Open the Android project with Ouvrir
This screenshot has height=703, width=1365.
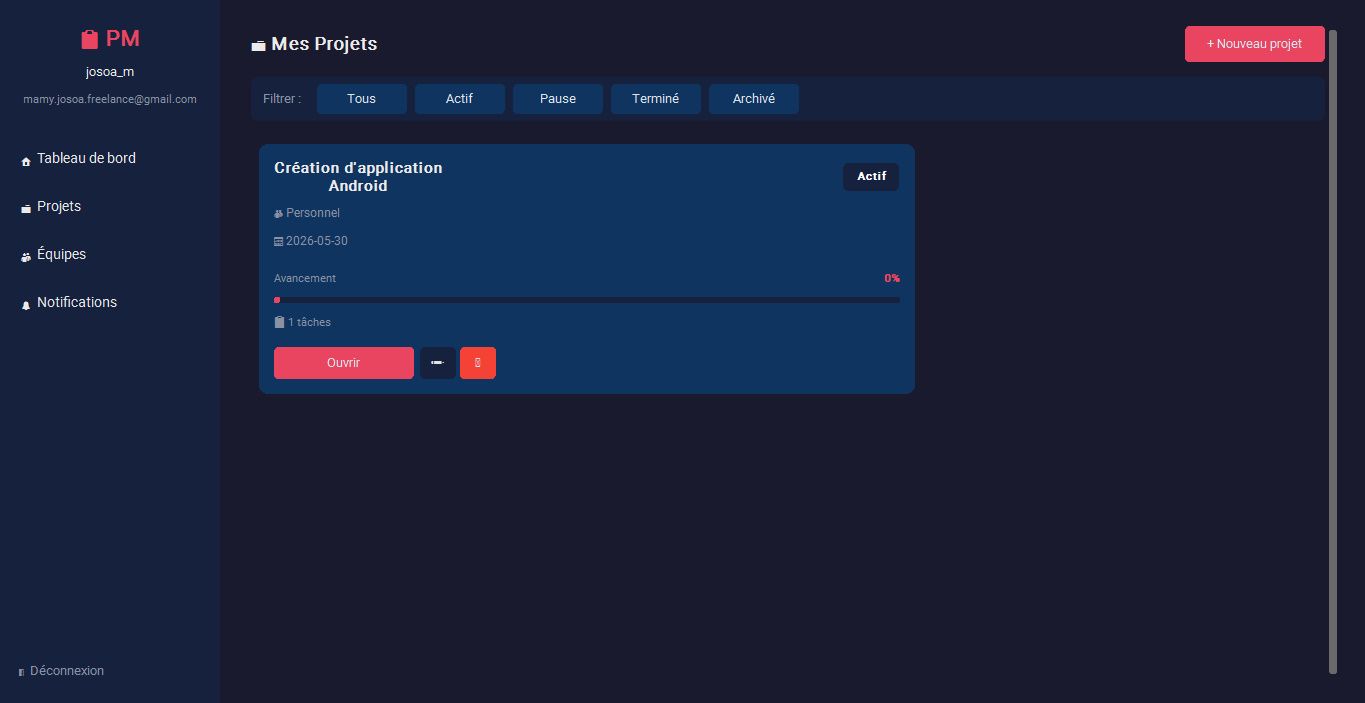[344, 363]
